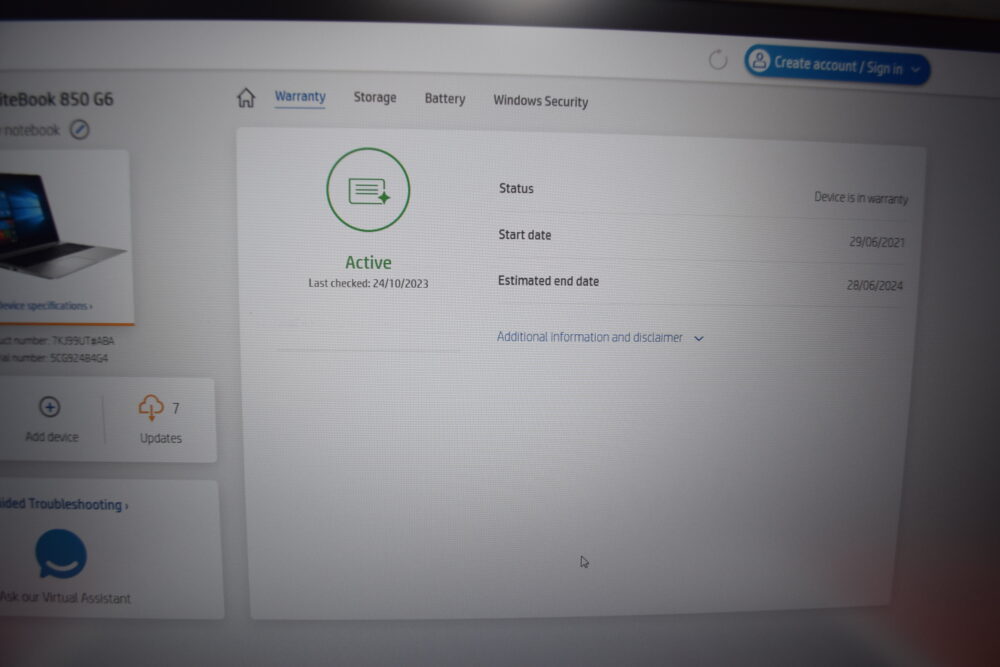
Task: Click the start date value 29/06/2021
Action: pyautogui.click(x=877, y=242)
